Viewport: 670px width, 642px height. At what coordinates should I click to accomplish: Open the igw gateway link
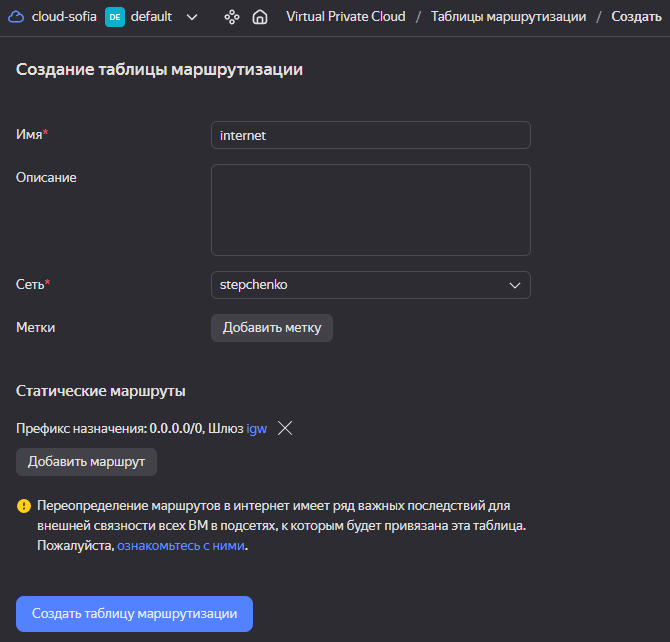coord(257,429)
